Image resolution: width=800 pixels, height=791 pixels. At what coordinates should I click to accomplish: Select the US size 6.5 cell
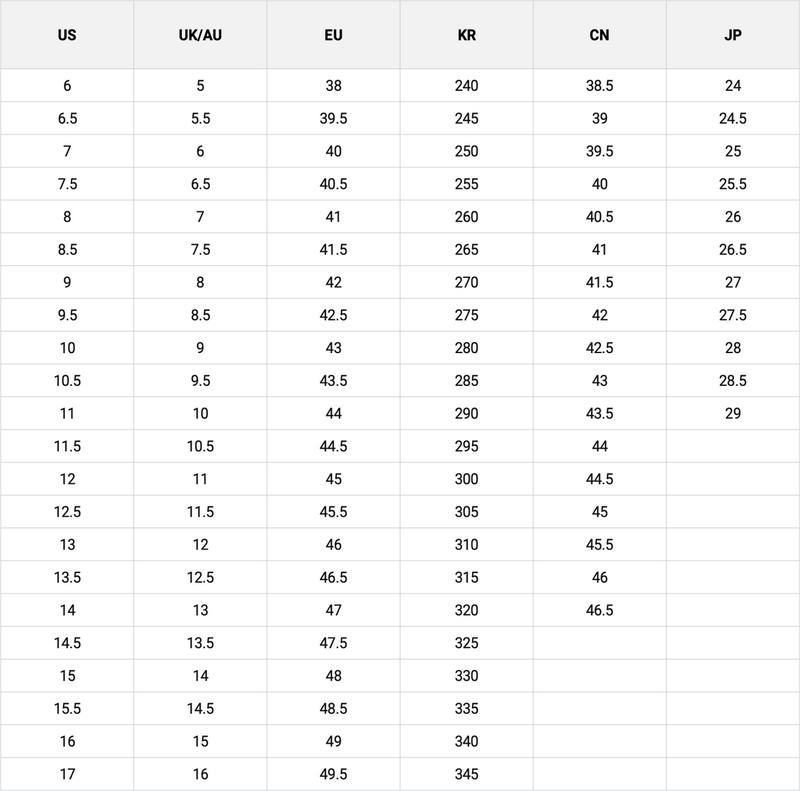[x=67, y=118]
